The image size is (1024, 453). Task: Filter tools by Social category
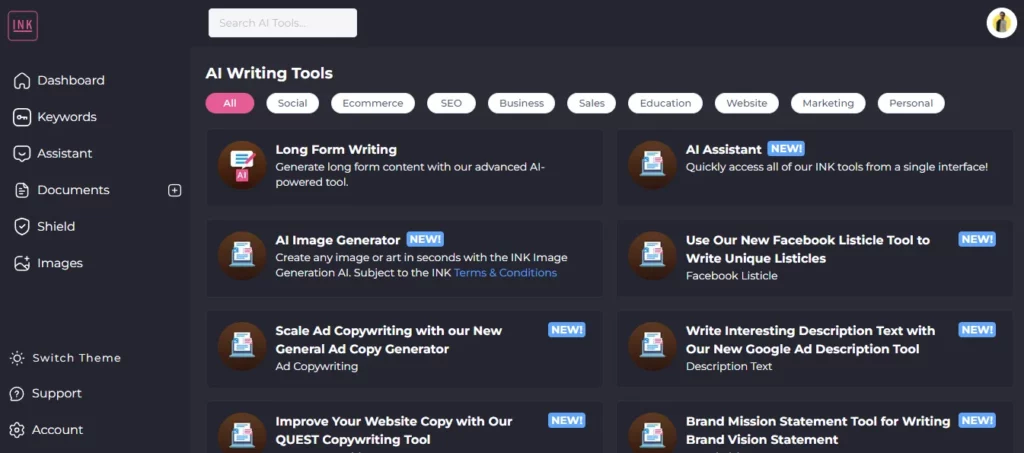tap(293, 103)
